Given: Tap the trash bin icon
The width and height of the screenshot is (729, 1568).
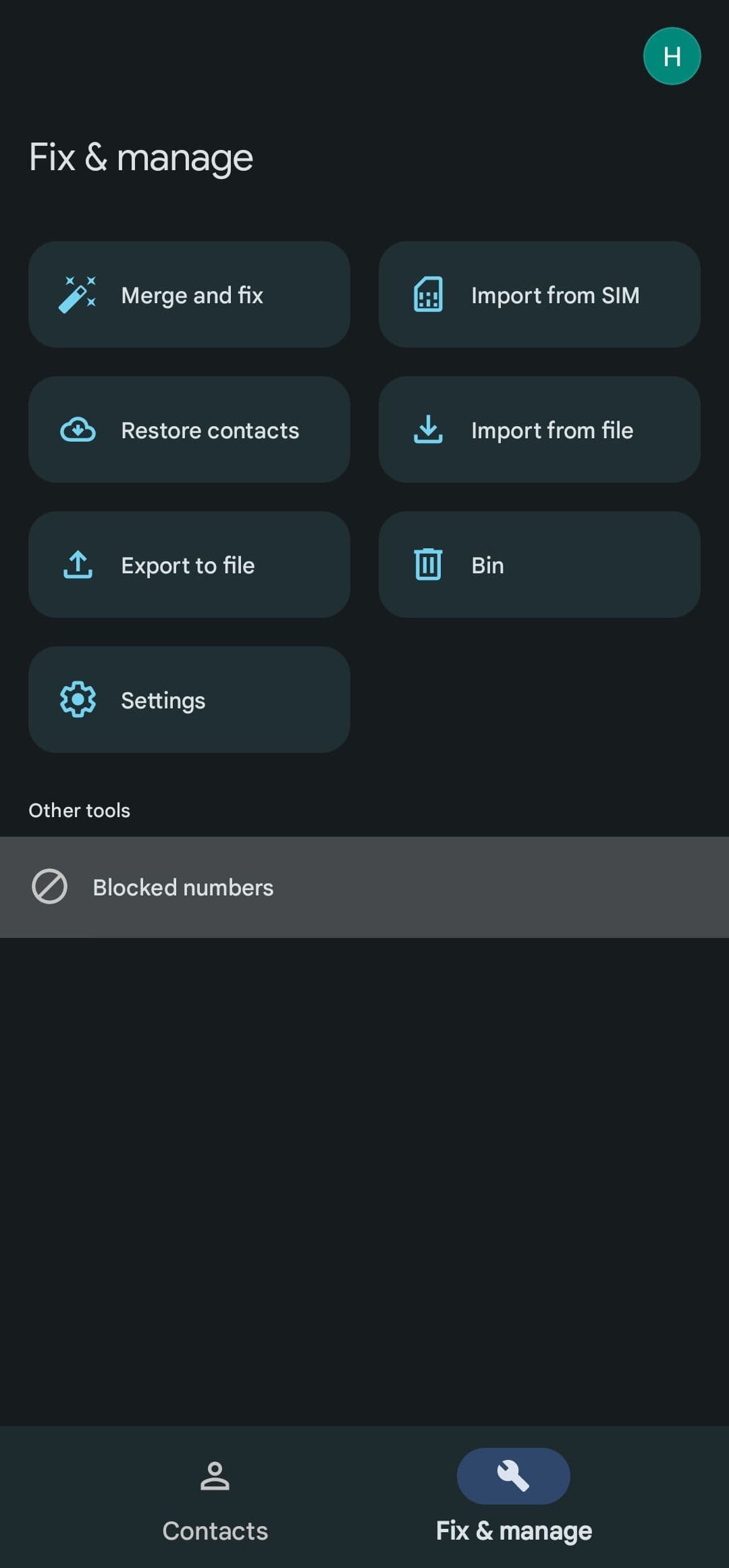Looking at the screenshot, I should point(428,565).
